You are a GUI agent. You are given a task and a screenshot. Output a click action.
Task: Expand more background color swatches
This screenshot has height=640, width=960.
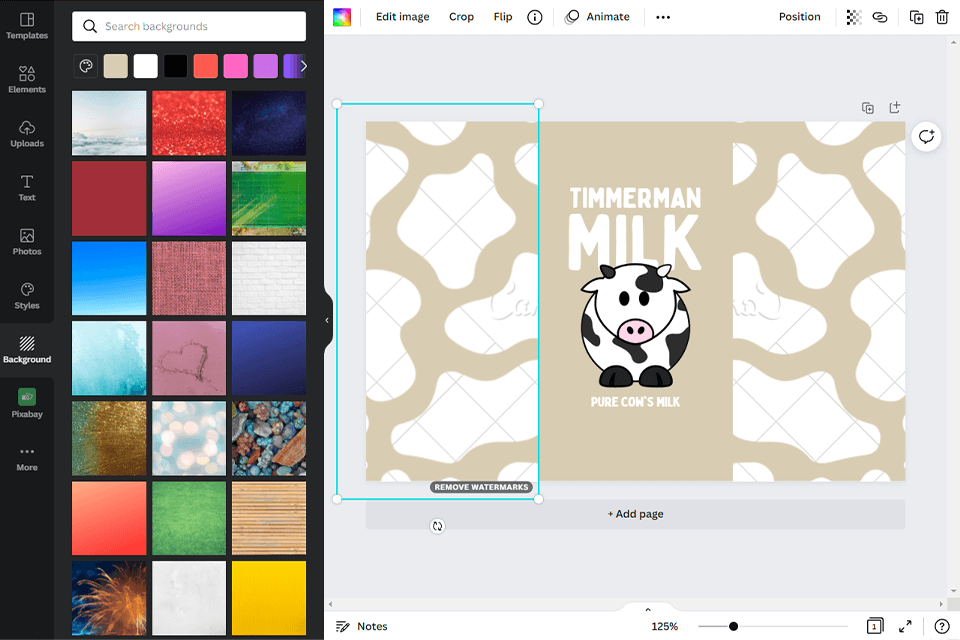(305, 66)
